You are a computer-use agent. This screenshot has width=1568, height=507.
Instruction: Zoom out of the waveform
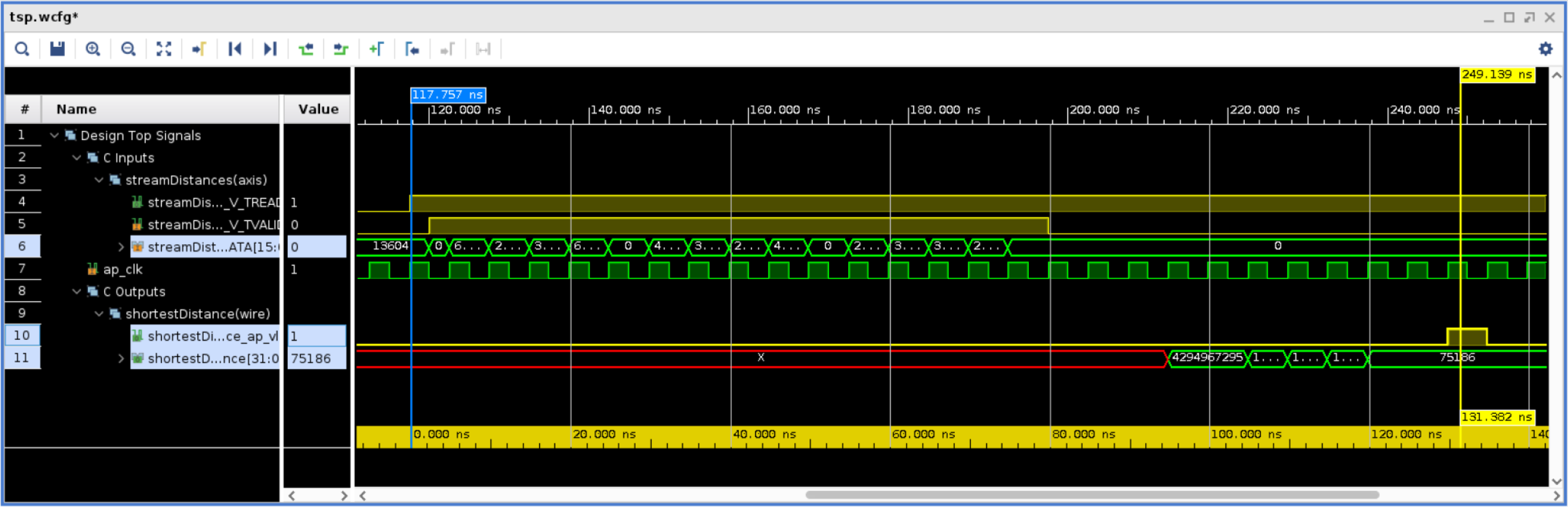pos(128,49)
